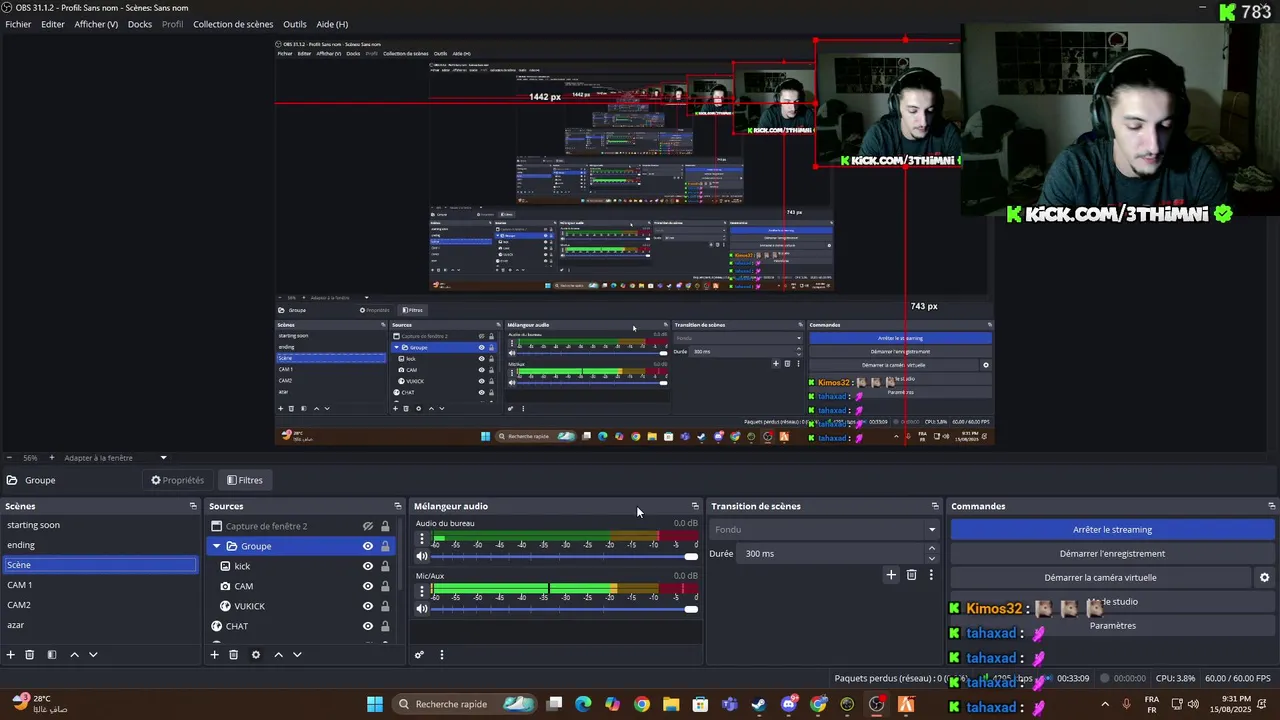Click Arrêter le streaming button
The height and width of the screenshot is (720, 1280).
click(x=1112, y=530)
